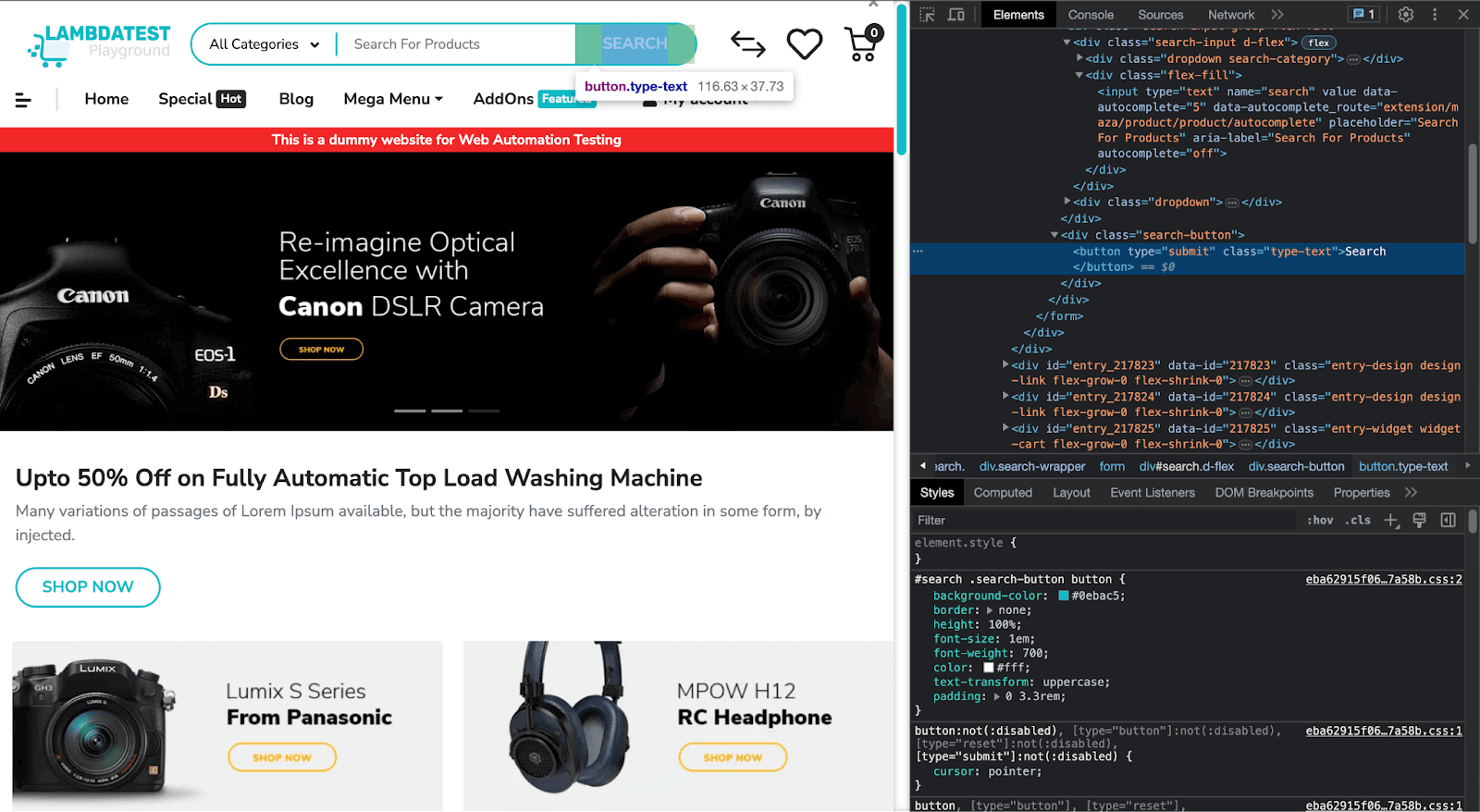
Task: Click the new style rule plus icon
Action: (1391, 521)
